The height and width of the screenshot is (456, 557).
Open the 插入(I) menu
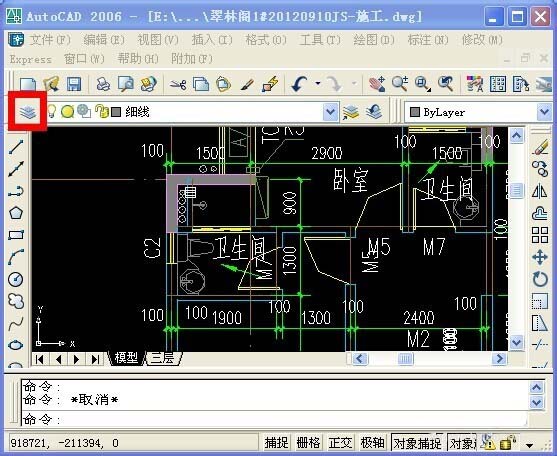(212, 40)
